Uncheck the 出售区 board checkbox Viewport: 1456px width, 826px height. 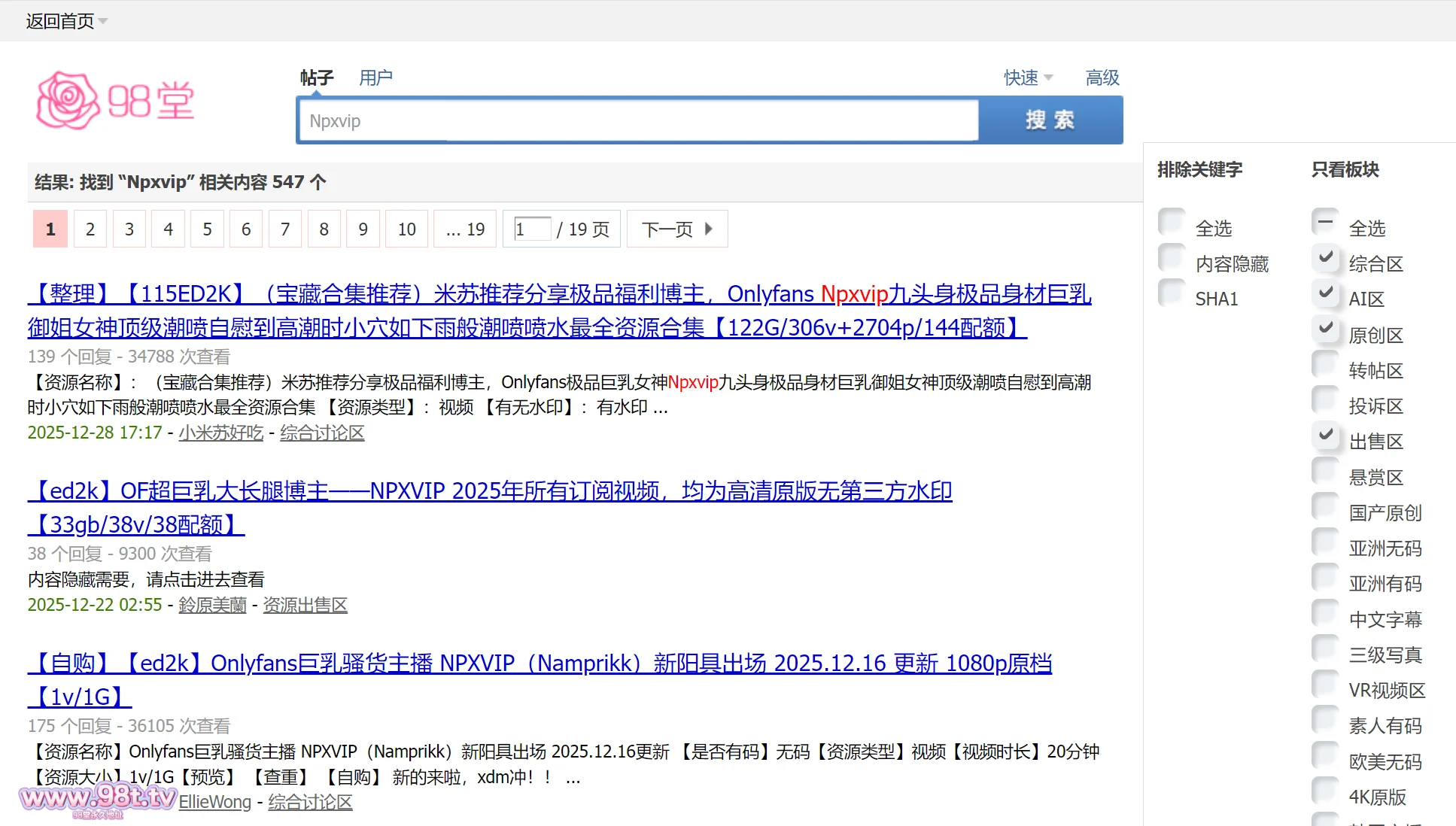[1325, 435]
